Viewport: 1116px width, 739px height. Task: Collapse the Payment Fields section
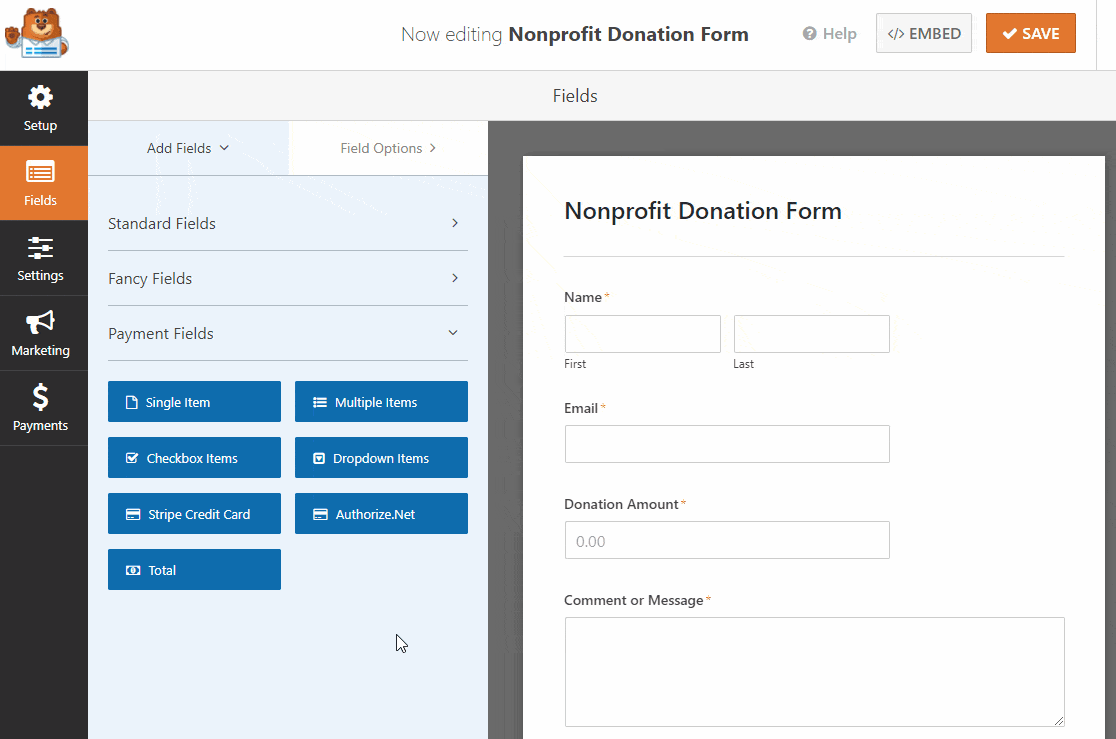coord(288,333)
